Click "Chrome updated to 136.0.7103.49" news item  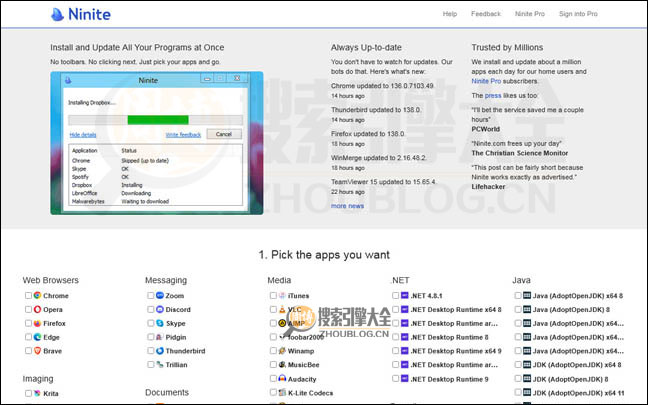coord(382,86)
